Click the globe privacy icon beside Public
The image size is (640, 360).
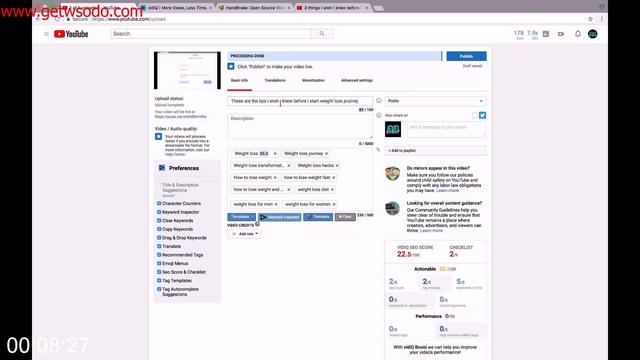coord(379,101)
